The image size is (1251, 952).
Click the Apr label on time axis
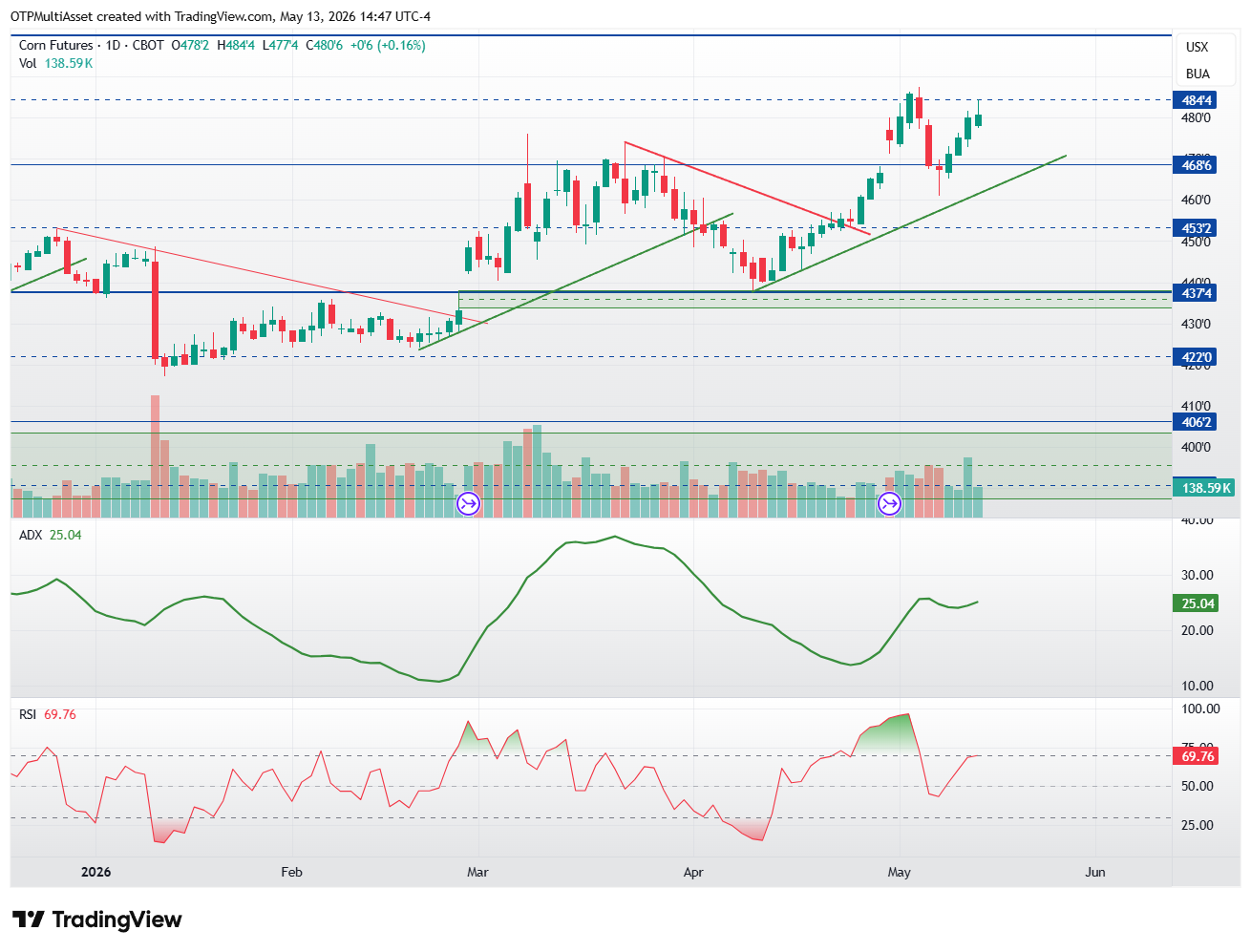coord(693,872)
